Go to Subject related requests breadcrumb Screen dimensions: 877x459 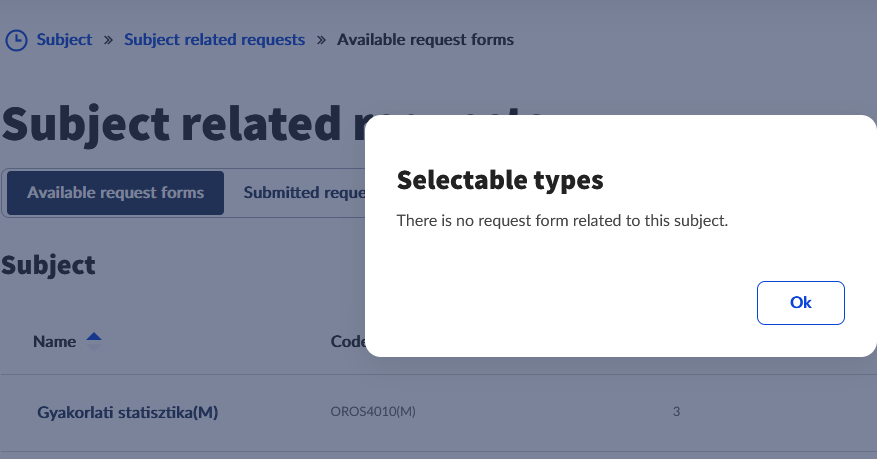pyautogui.click(x=214, y=40)
